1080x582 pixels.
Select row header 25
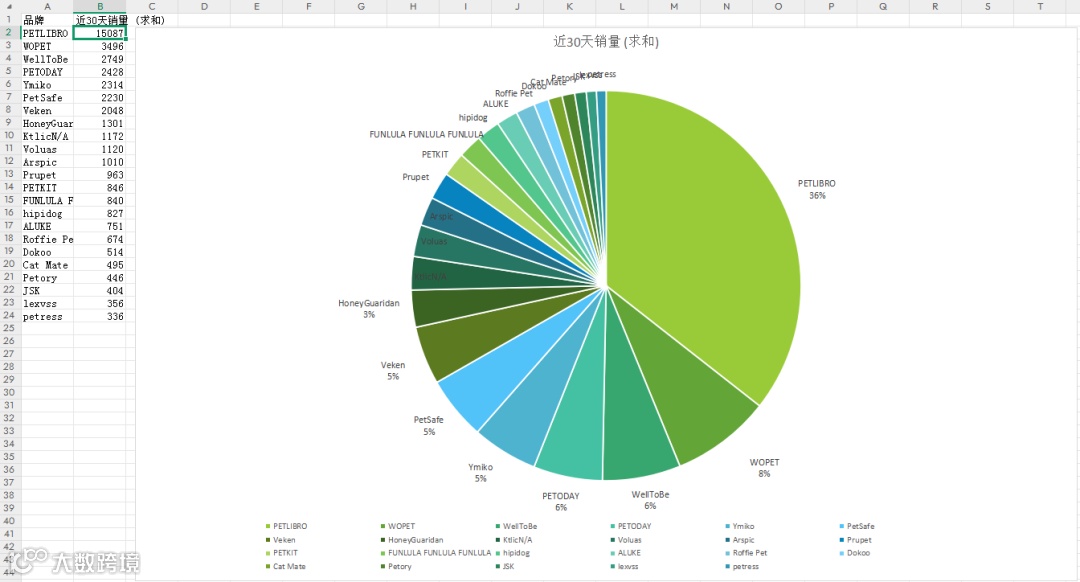(10, 328)
